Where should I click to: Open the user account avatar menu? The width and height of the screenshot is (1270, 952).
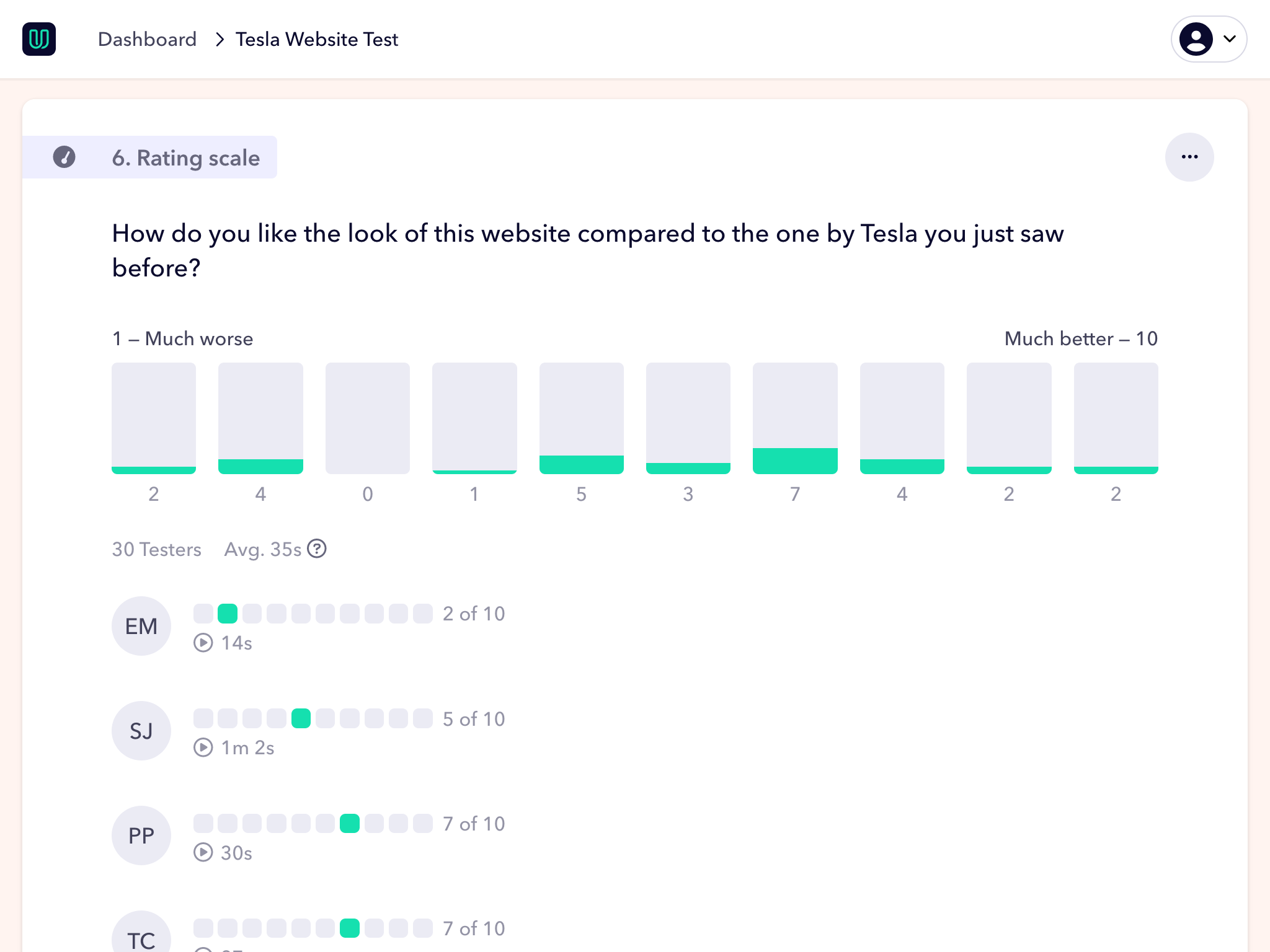click(x=1196, y=39)
